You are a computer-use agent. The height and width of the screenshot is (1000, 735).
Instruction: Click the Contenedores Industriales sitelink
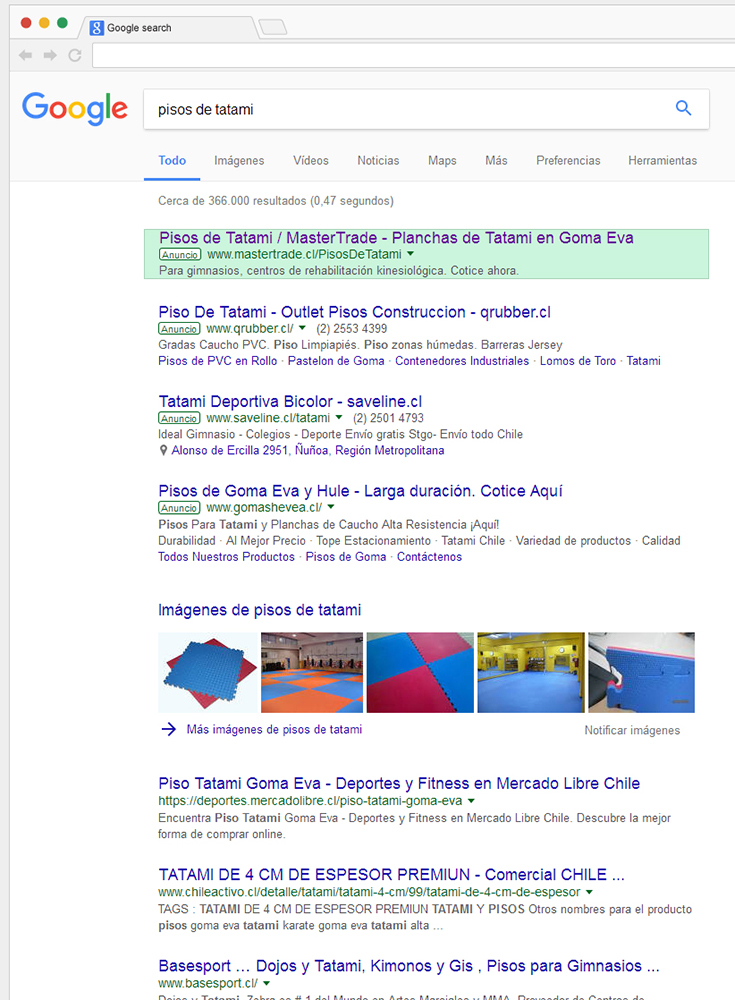[x=462, y=361]
